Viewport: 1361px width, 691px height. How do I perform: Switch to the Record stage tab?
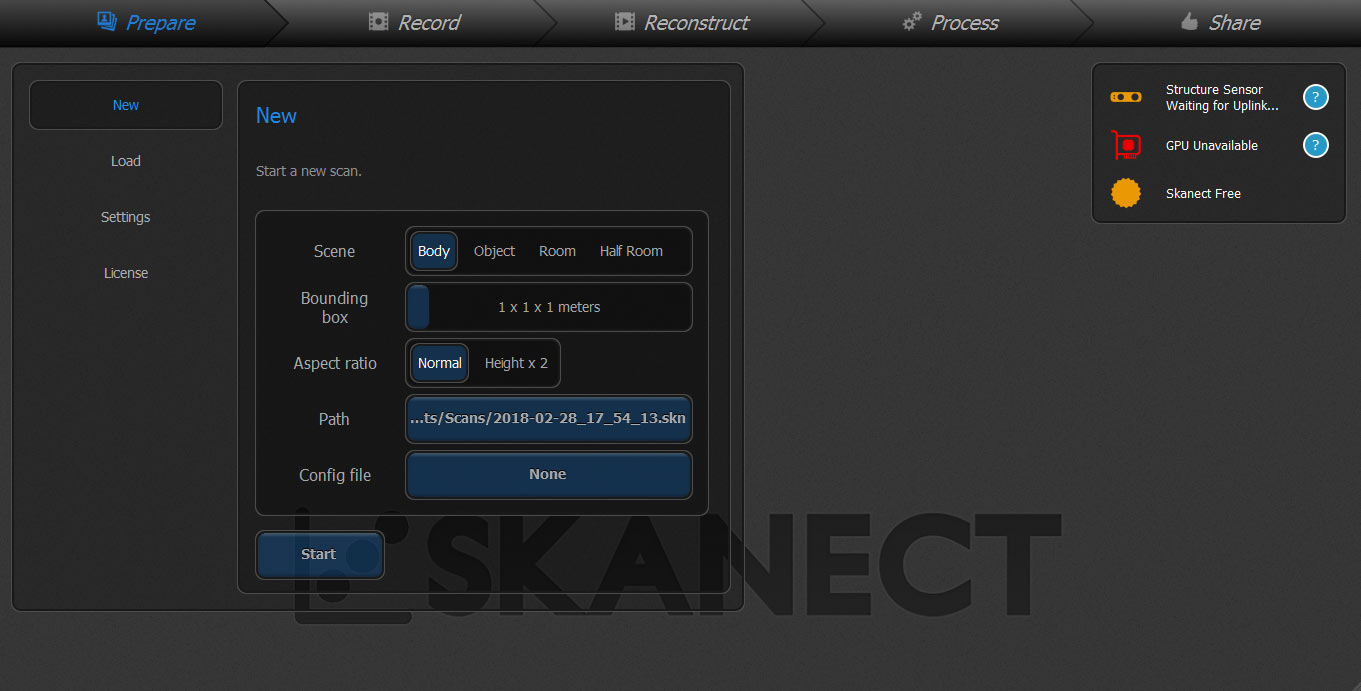(413, 22)
